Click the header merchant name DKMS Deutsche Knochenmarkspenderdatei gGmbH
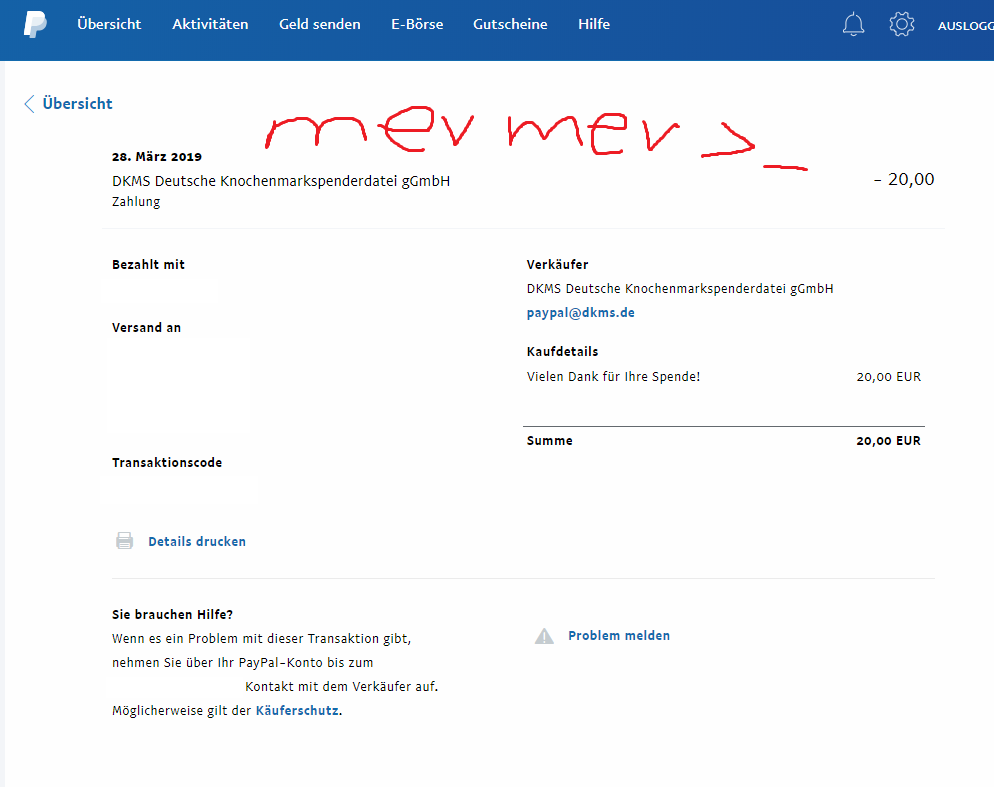The image size is (994, 787). pos(281,181)
